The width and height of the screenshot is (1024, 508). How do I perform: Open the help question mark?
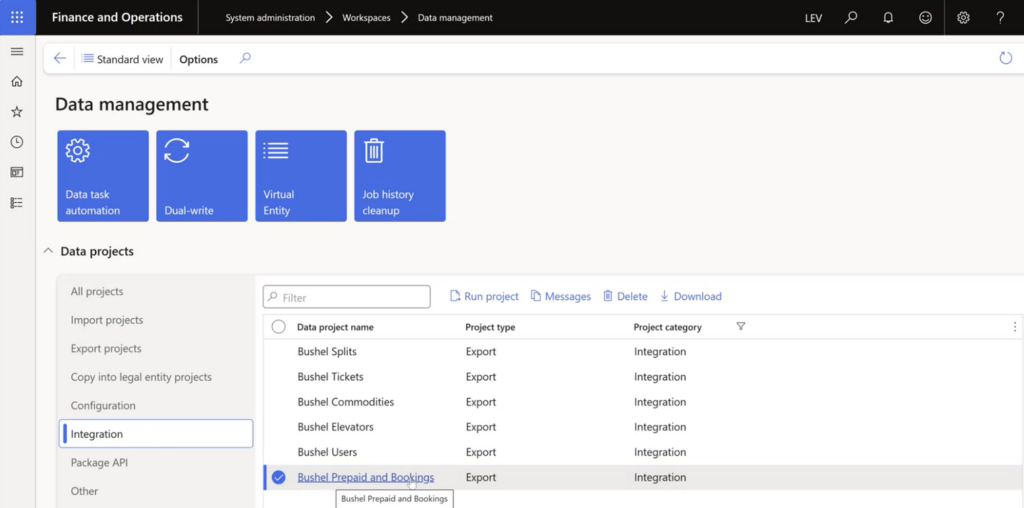click(x=1000, y=18)
